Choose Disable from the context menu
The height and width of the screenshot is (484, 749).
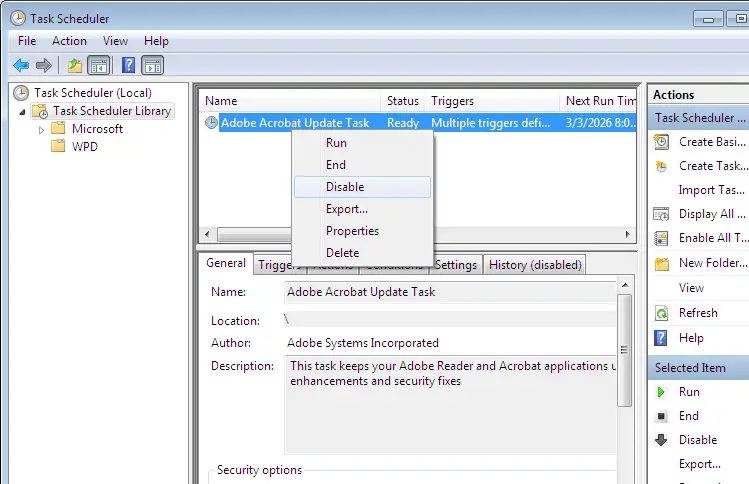tap(363, 187)
